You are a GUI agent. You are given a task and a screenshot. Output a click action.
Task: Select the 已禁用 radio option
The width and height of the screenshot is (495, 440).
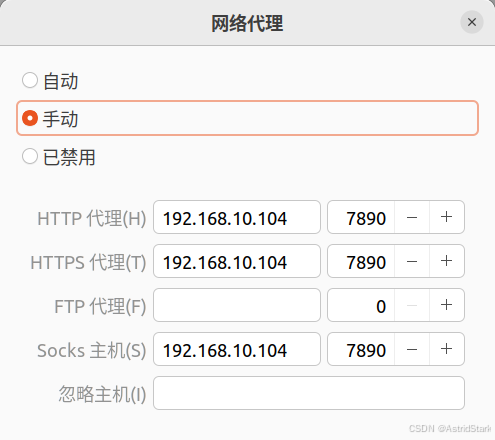pos(30,156)
